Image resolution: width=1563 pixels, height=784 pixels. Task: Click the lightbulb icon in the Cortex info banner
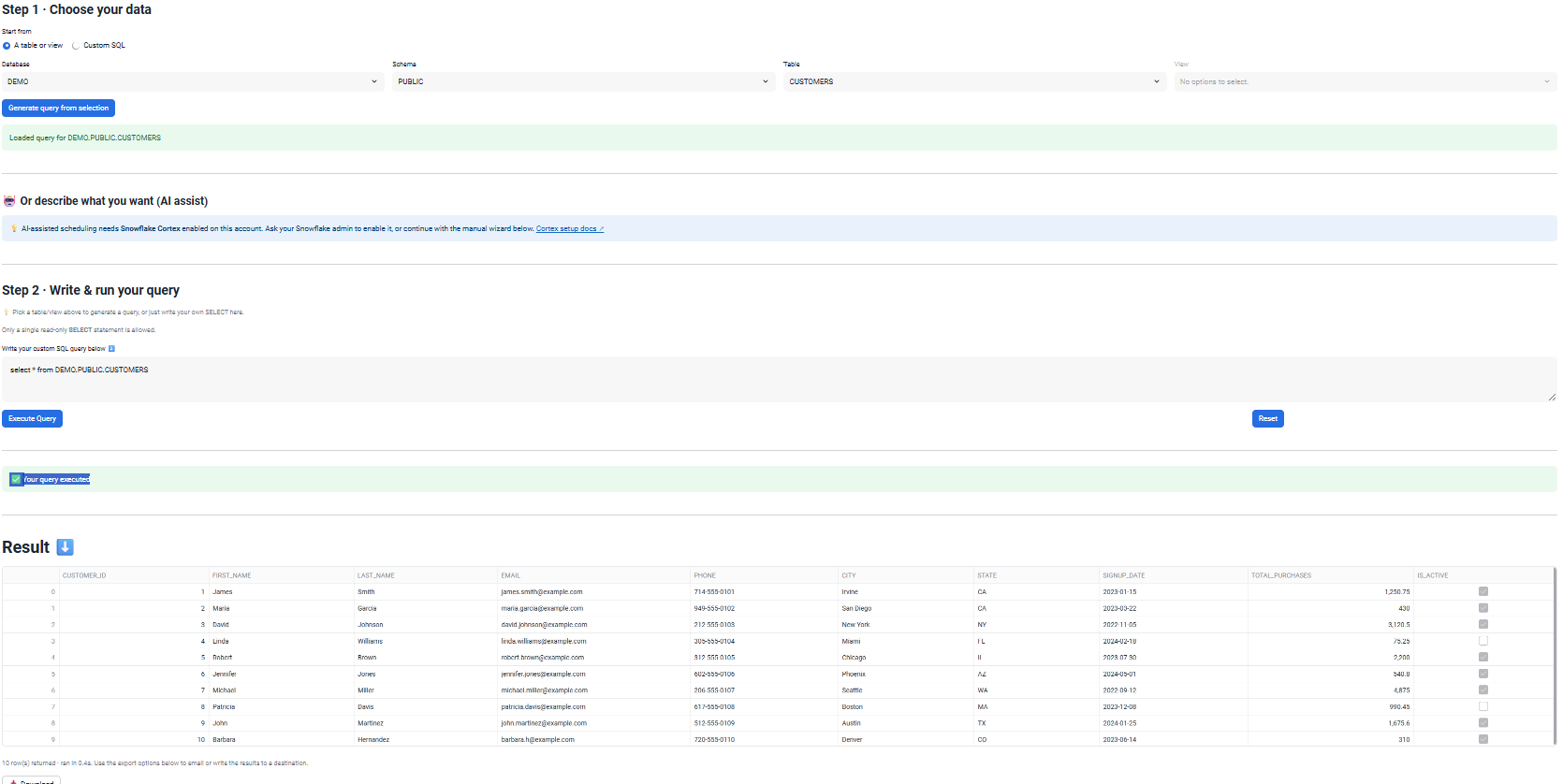(14, 228)
